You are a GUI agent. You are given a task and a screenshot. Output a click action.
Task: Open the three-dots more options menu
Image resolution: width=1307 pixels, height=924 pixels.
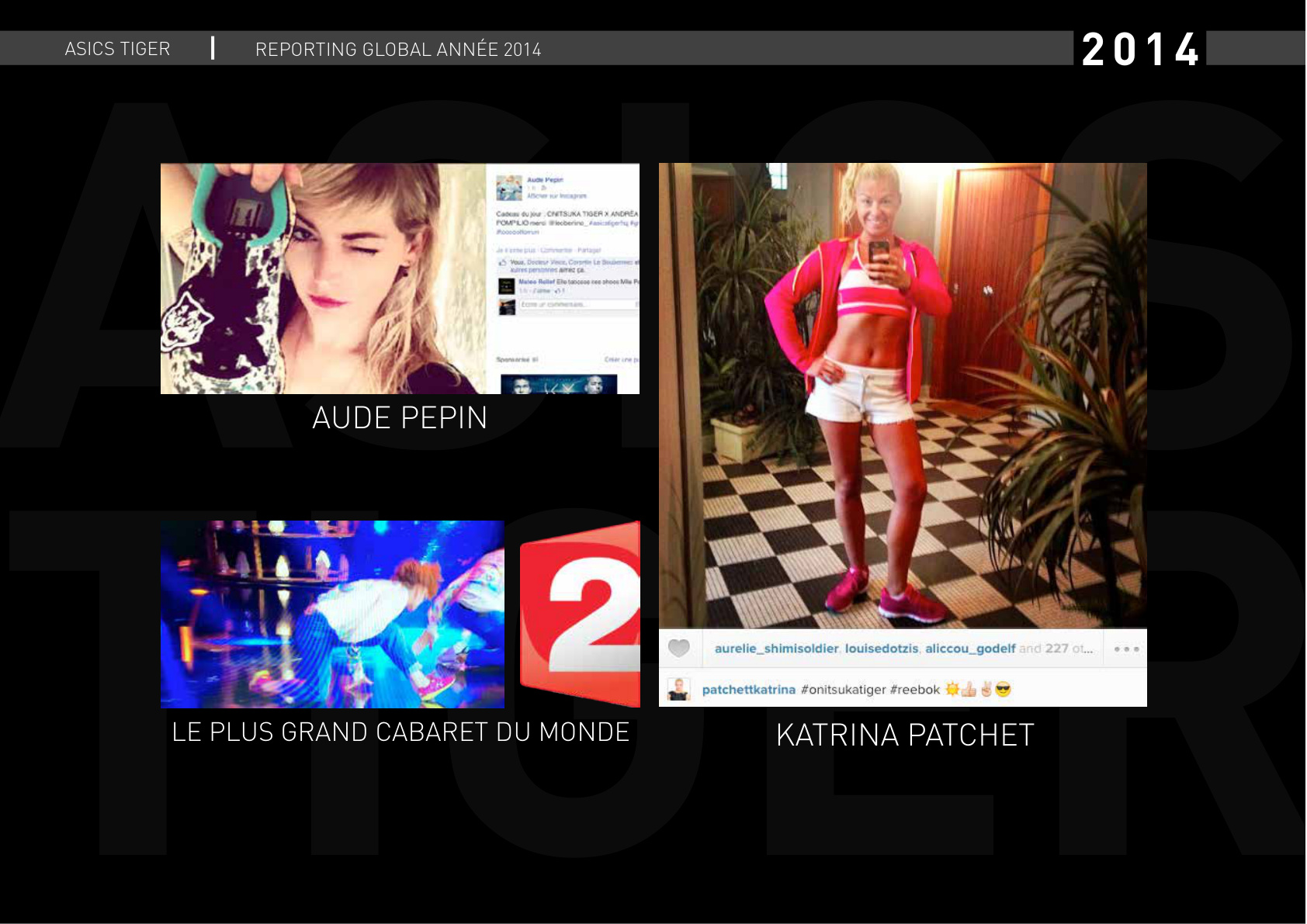pos(1126,649)
